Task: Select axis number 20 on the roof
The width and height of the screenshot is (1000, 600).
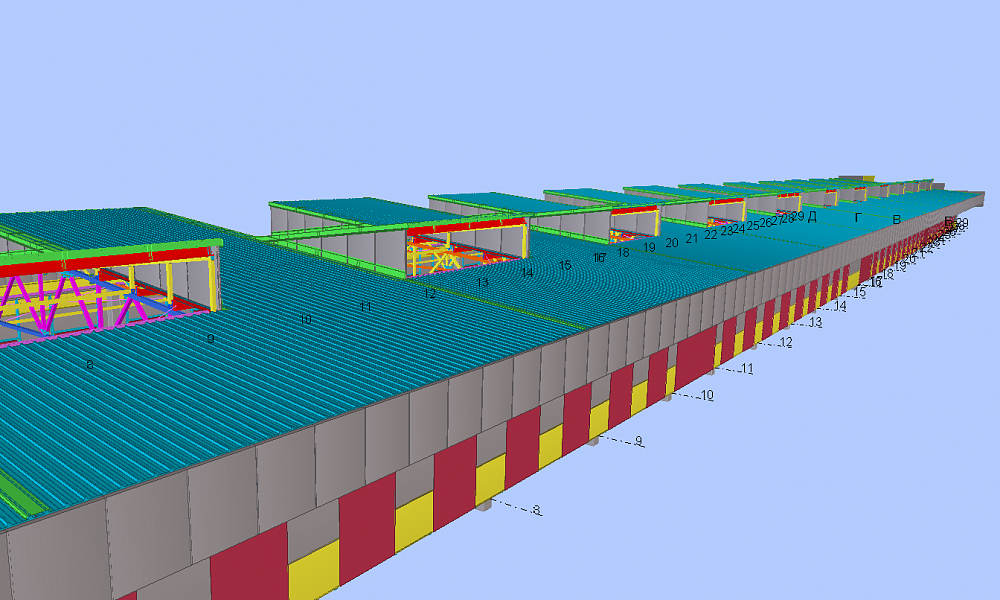Action: tap(672, 242)
